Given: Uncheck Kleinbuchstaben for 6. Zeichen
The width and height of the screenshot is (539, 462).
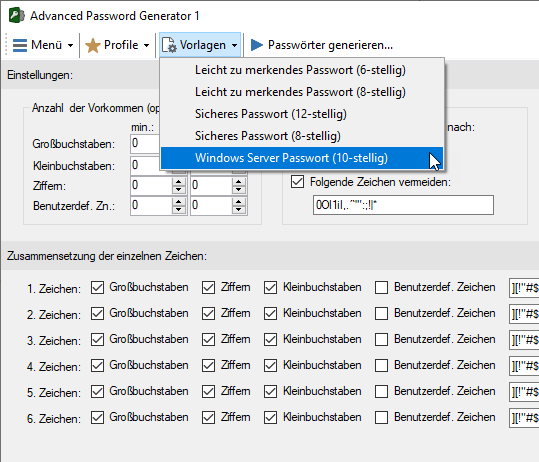Looking at the screenshot, I should click(271, 417).
